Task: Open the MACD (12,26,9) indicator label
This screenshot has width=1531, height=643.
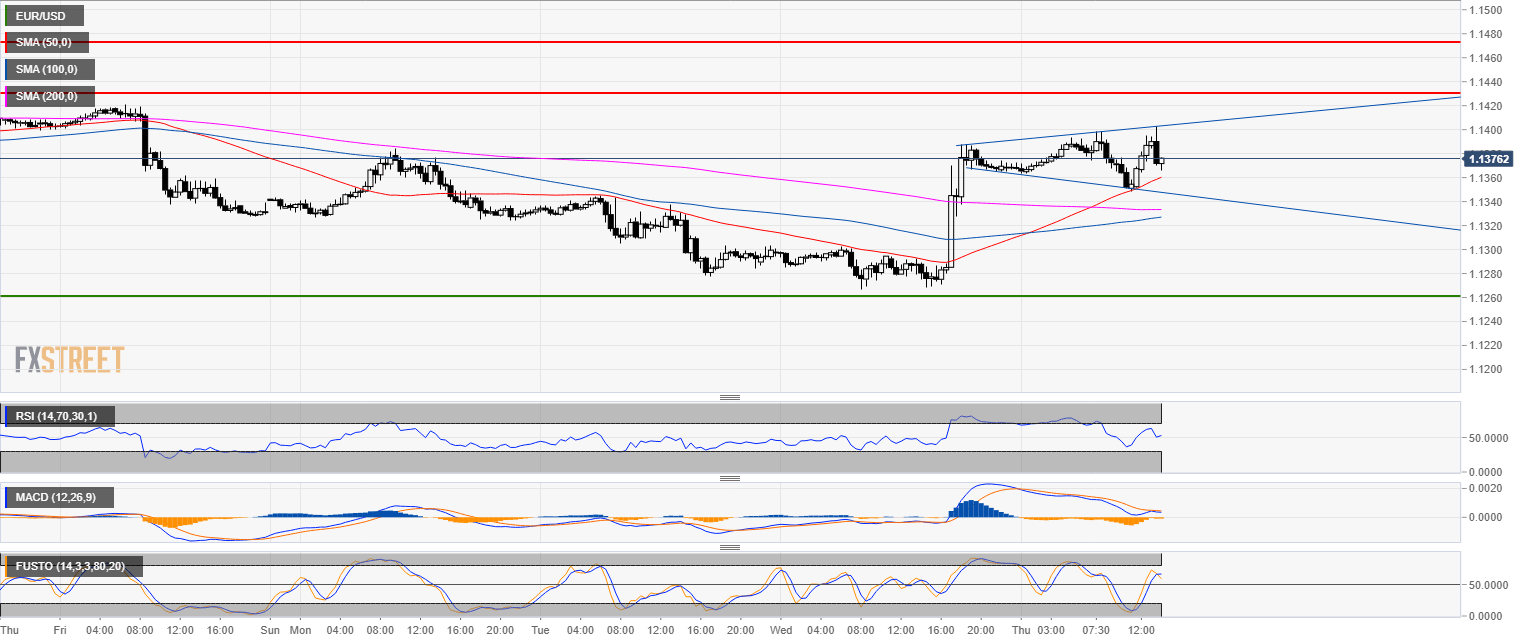Action: (x=58, y=497)
